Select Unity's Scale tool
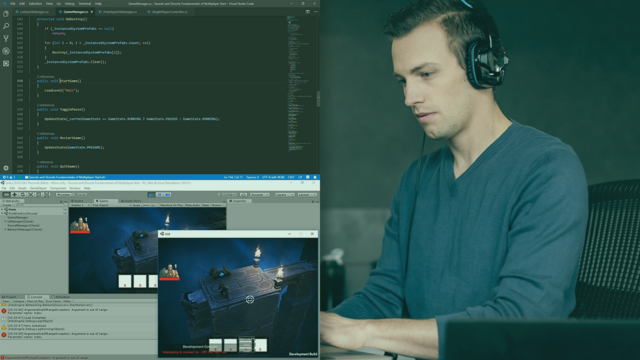This screenshot has width=640, height=360. coord(30,195)
